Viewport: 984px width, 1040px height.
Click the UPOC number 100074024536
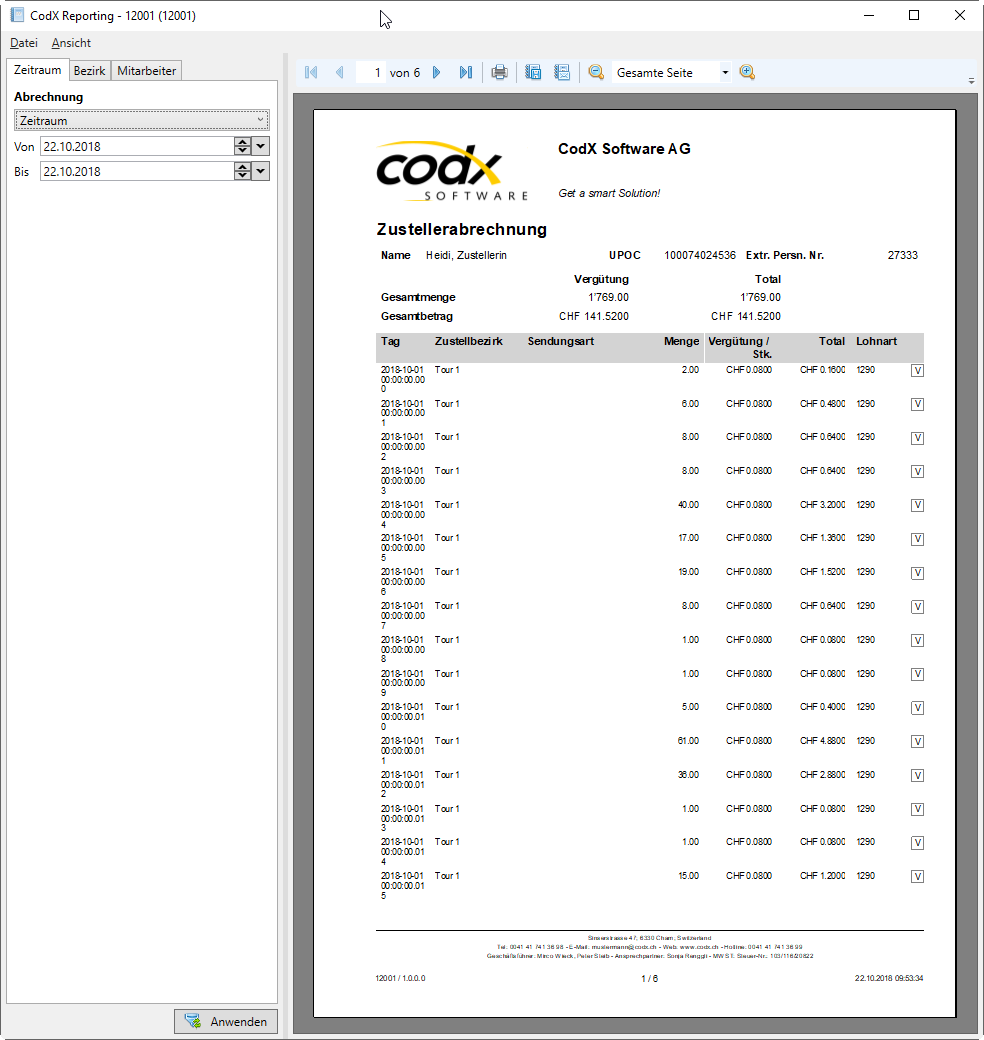coord(700,255)
